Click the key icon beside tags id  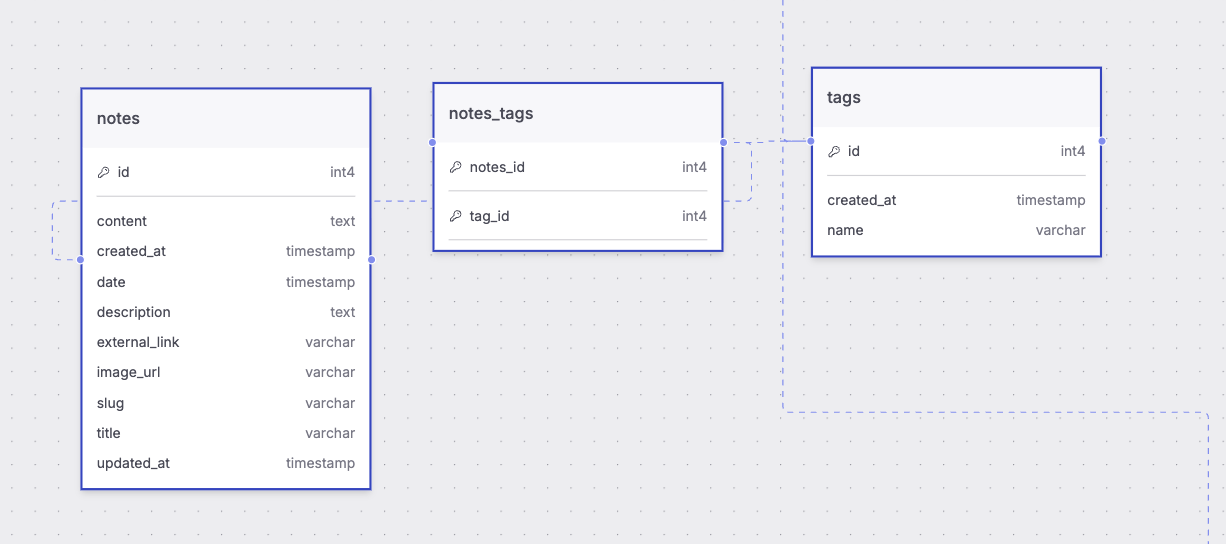coord(834,151)
